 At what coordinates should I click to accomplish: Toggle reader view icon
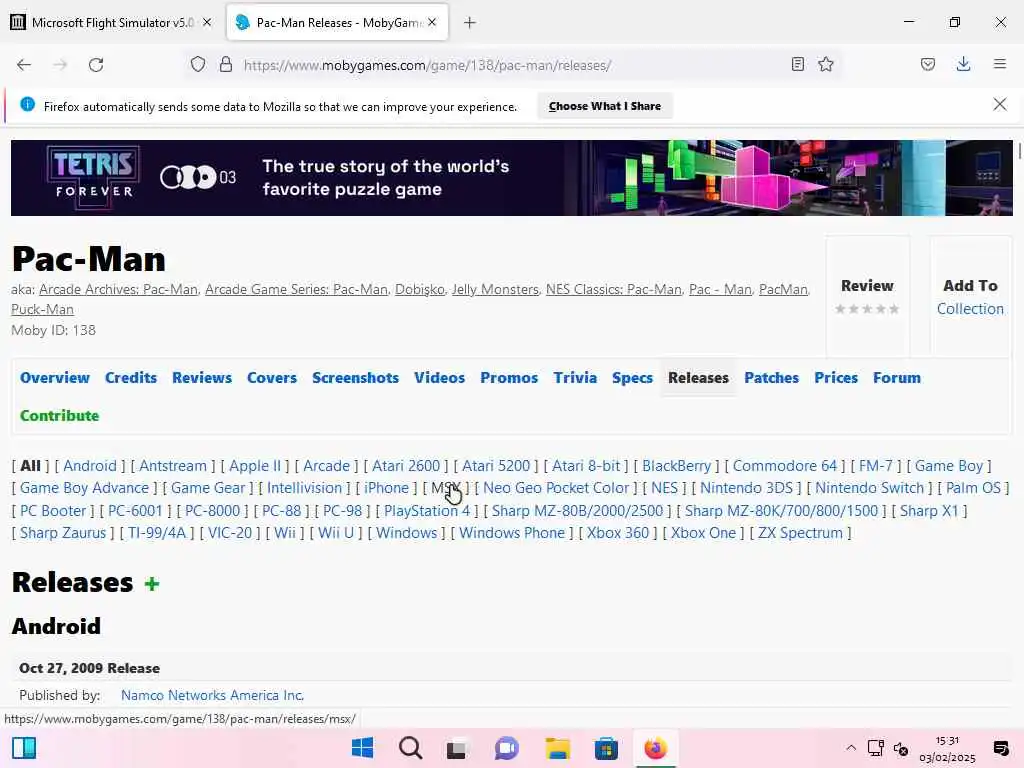click(797, 64)
